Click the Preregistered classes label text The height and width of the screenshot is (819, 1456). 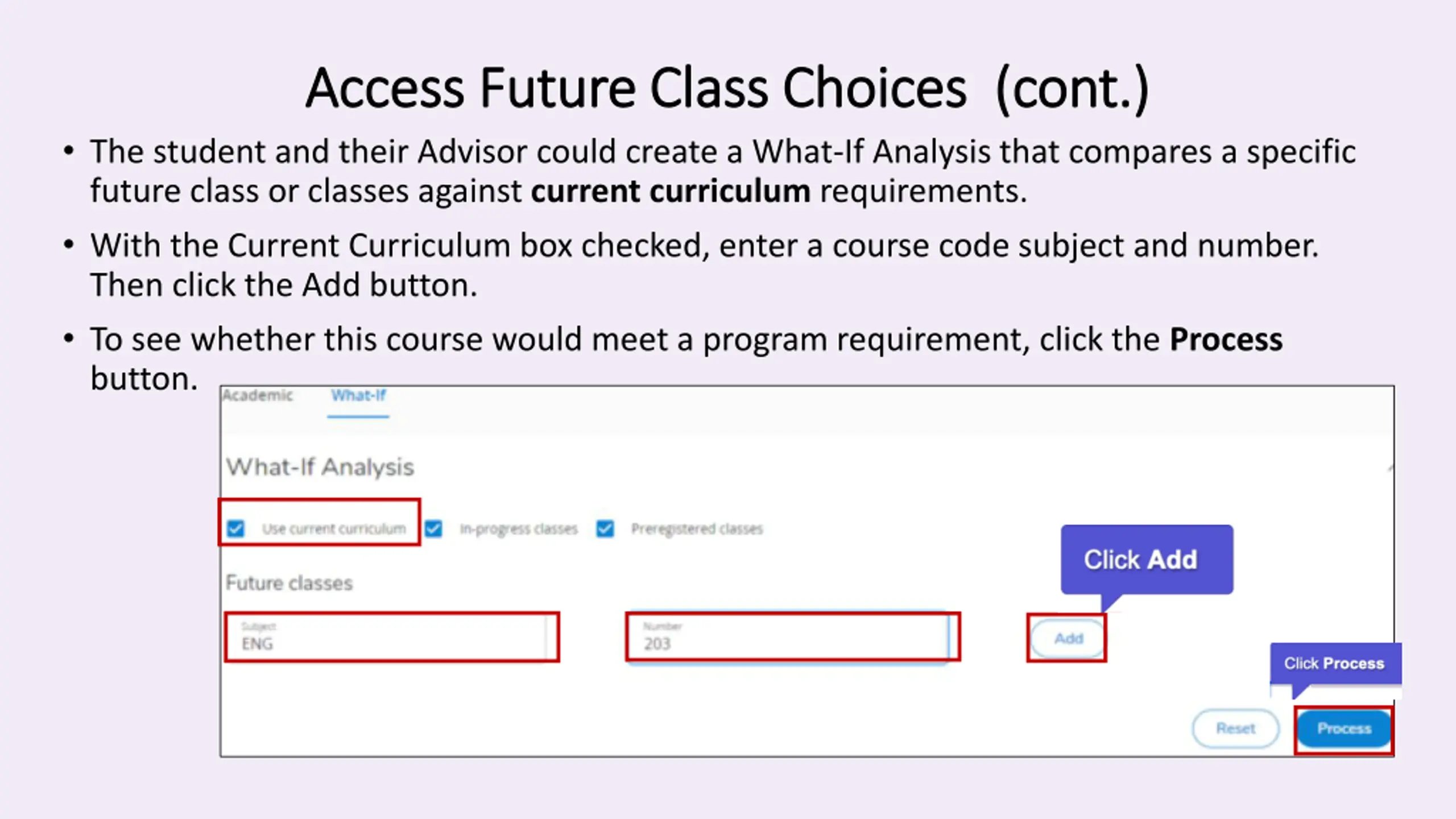click(697, 529)
